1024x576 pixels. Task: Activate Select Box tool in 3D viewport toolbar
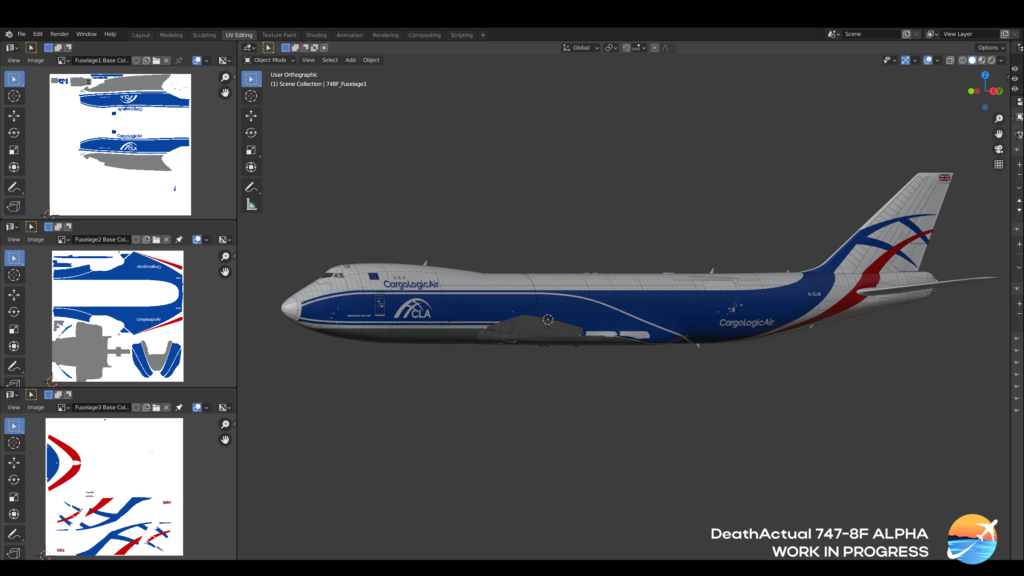[251, 79]
